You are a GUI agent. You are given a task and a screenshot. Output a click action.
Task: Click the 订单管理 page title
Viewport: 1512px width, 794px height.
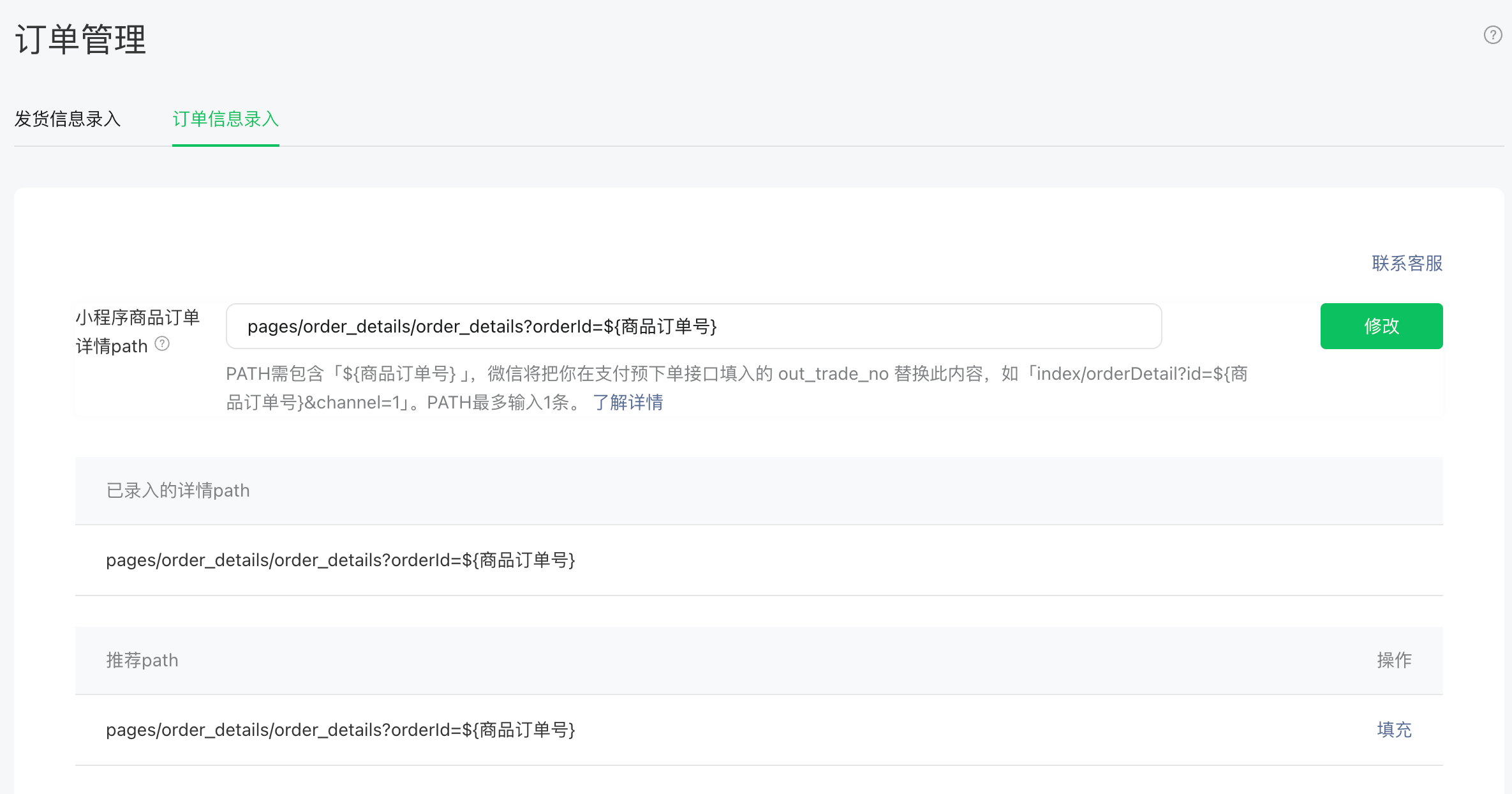81,40
